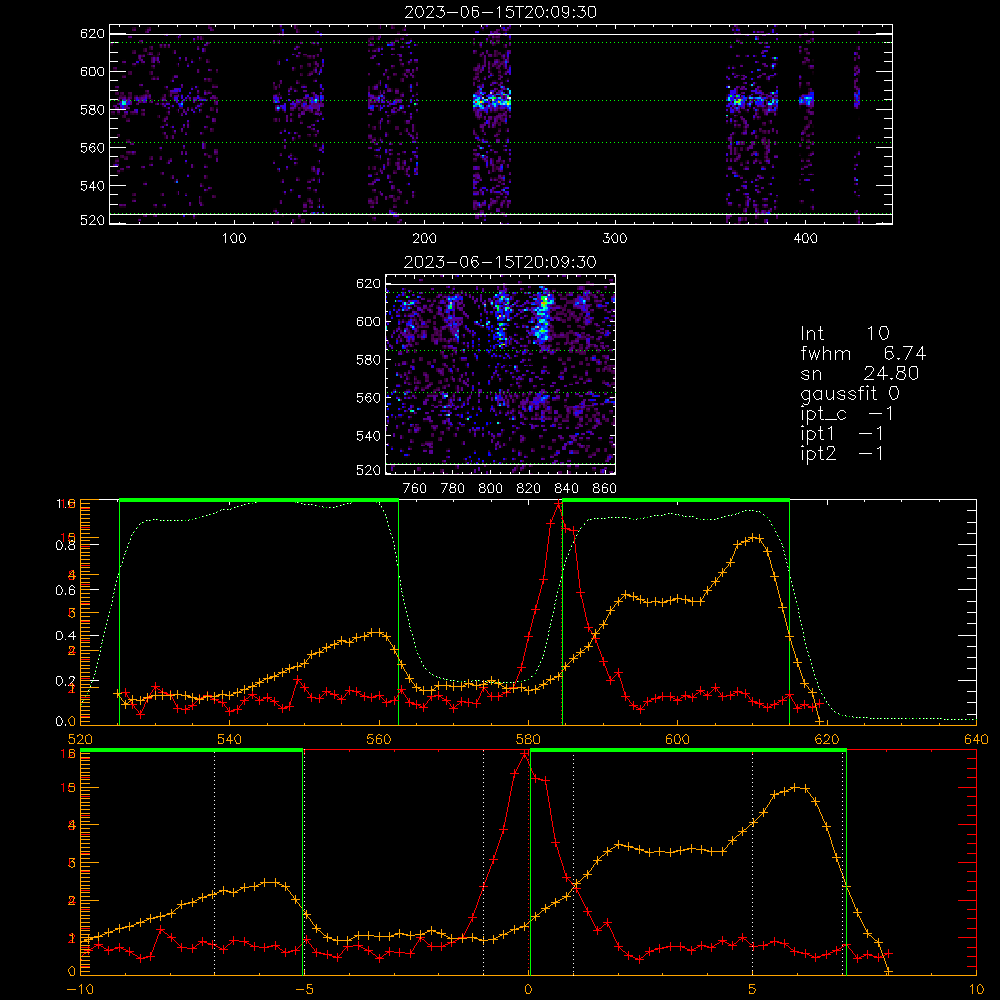Viewport: 1000px width, 1000px height.
Task: Click x-axis label 200 on top spectrogram
Action: click(x=424, y=239)
